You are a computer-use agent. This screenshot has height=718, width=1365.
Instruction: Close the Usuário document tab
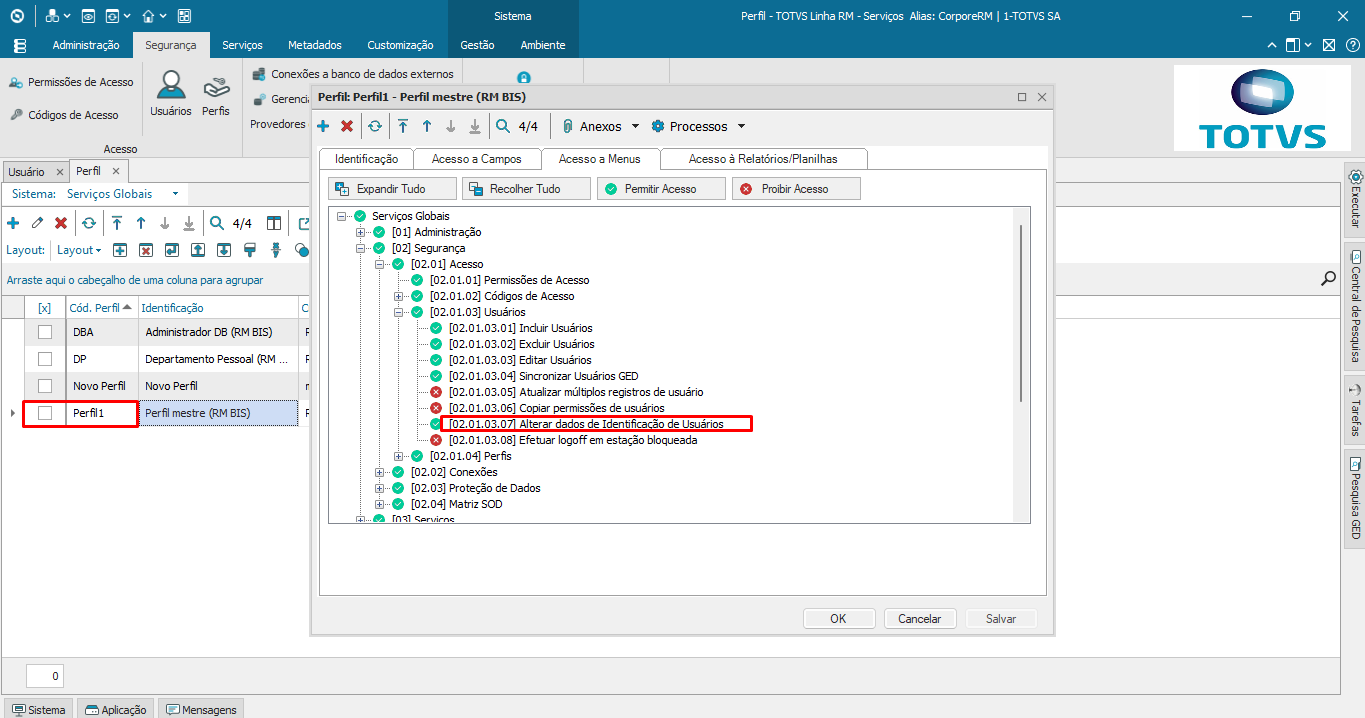coord(60,172)
